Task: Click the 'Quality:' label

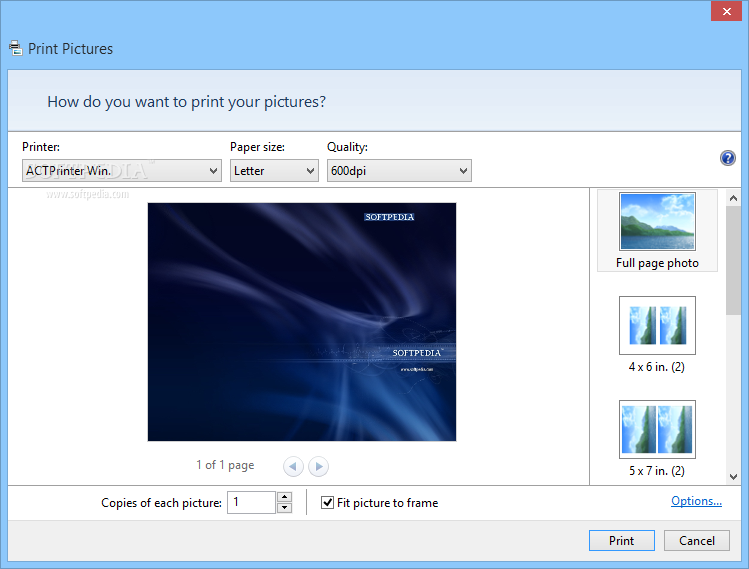Action: (347, 147)
